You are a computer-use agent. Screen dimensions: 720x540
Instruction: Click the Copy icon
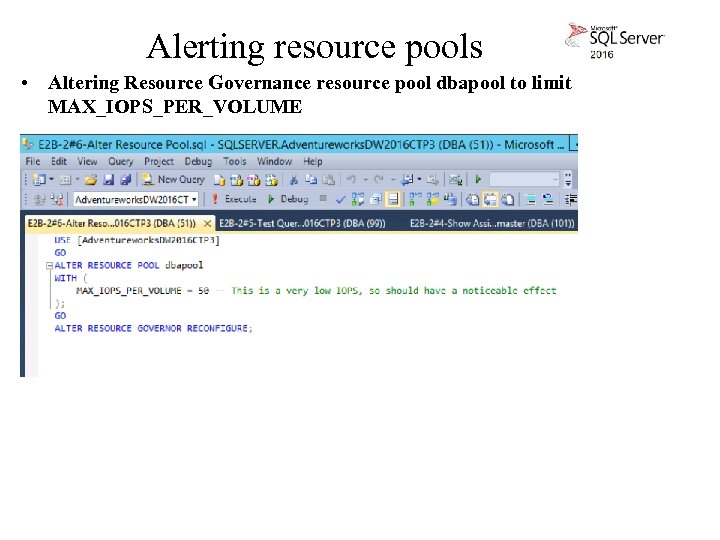[311, 179]
